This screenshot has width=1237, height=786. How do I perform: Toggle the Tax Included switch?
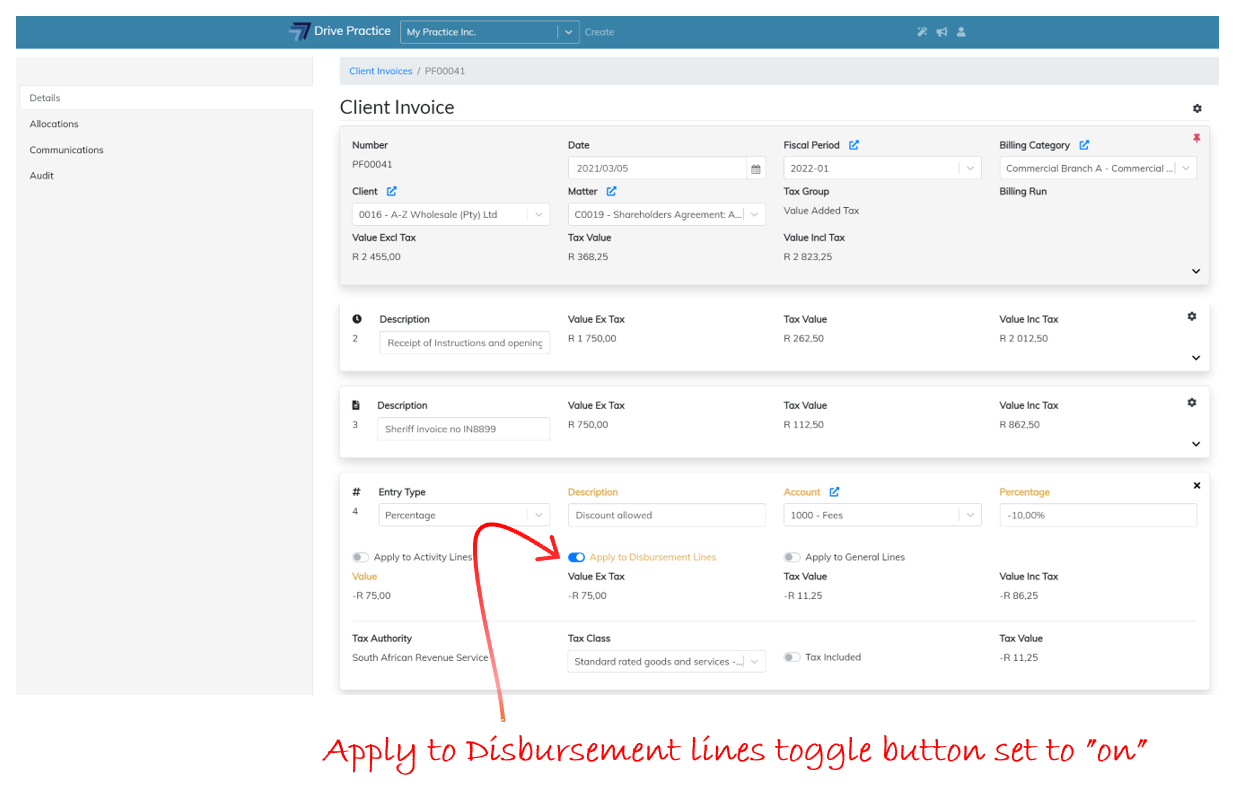[x=792, y=657]
